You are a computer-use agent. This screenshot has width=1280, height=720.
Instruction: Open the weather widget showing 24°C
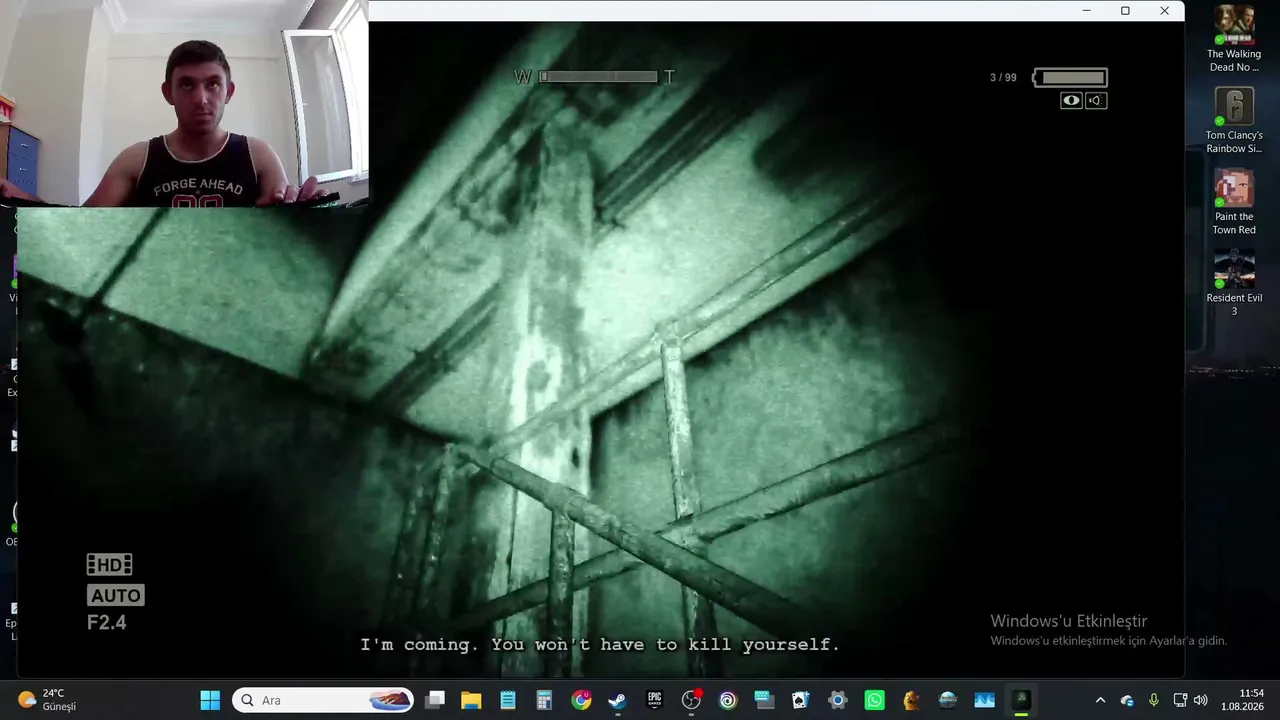[x=47, y=700]
